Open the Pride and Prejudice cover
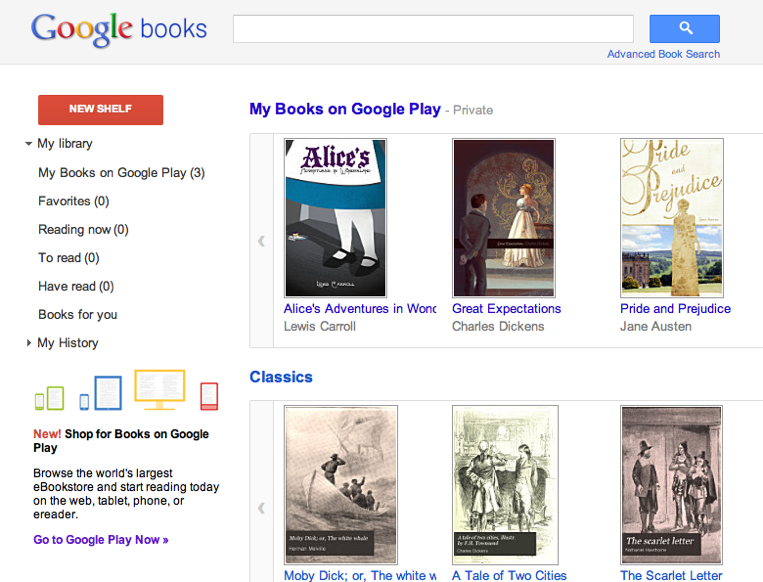The height and width of the screenshot is (582, 763). [671, 217]
